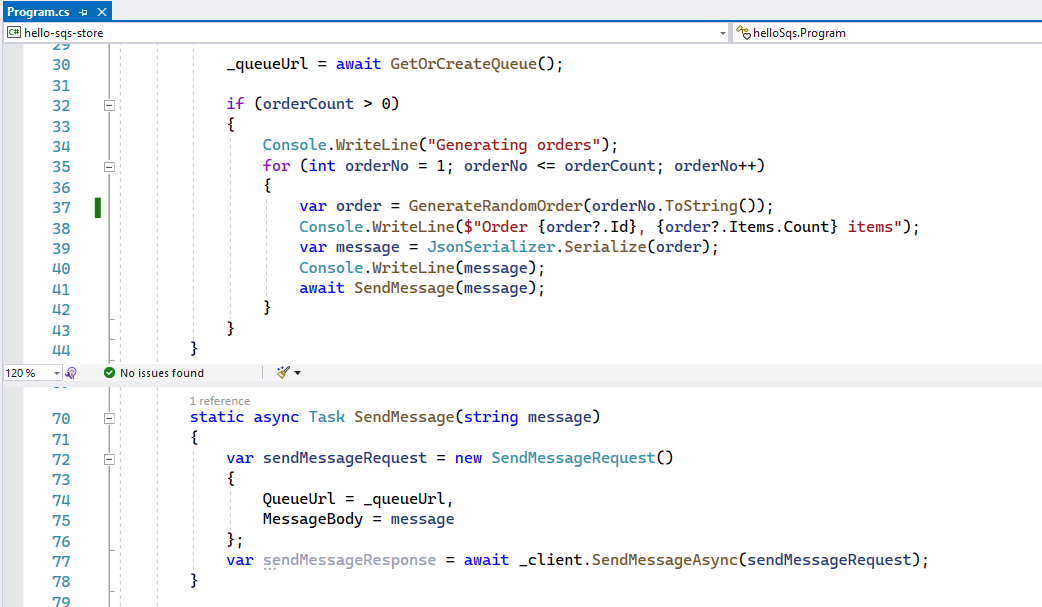Screen dimensions: 1042x607
Task: Click the SendMessageAsync call on line 77
Action: 665,560
